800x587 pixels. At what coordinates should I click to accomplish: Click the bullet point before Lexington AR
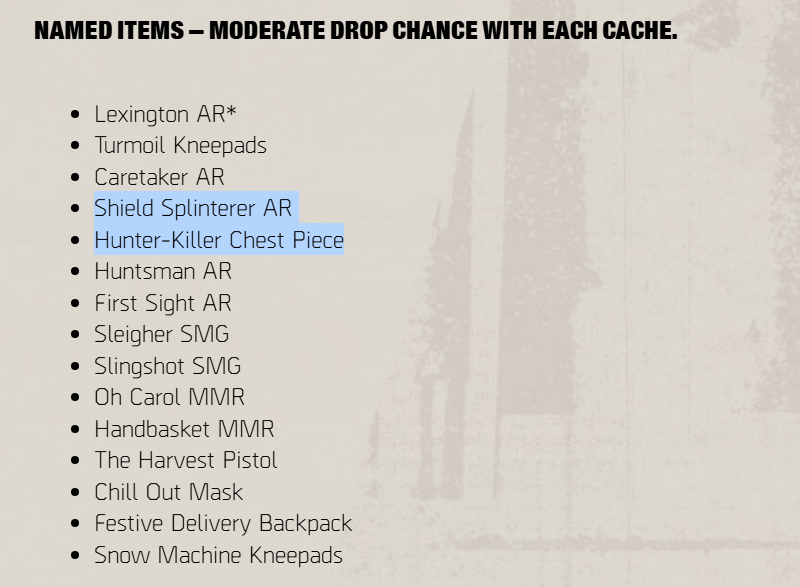76,115
